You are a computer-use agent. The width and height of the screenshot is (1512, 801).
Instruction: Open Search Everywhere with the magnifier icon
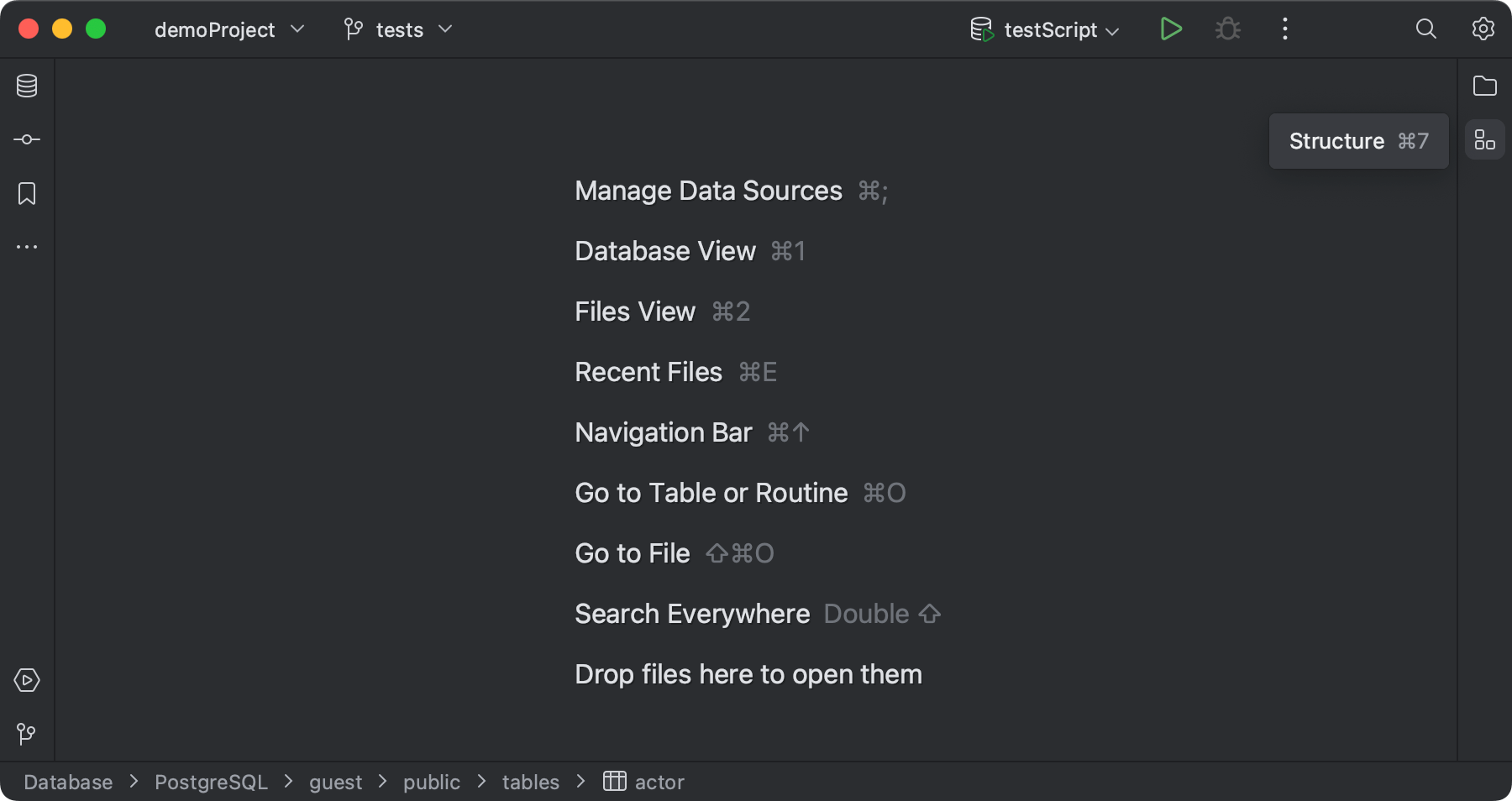(x=1425, y=29)
